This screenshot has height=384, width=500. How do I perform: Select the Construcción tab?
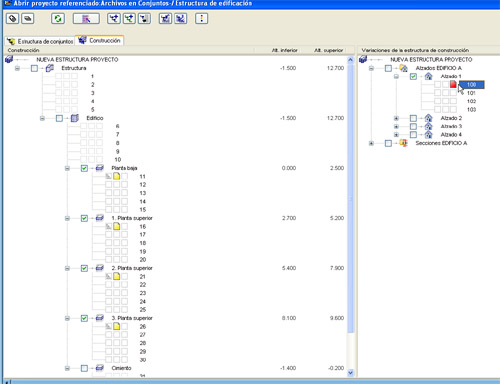(99, 40)
